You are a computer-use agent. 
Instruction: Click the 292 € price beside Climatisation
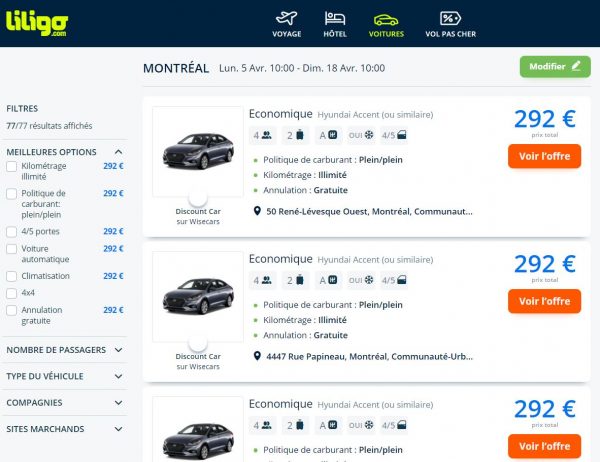(x=113, y=276)
